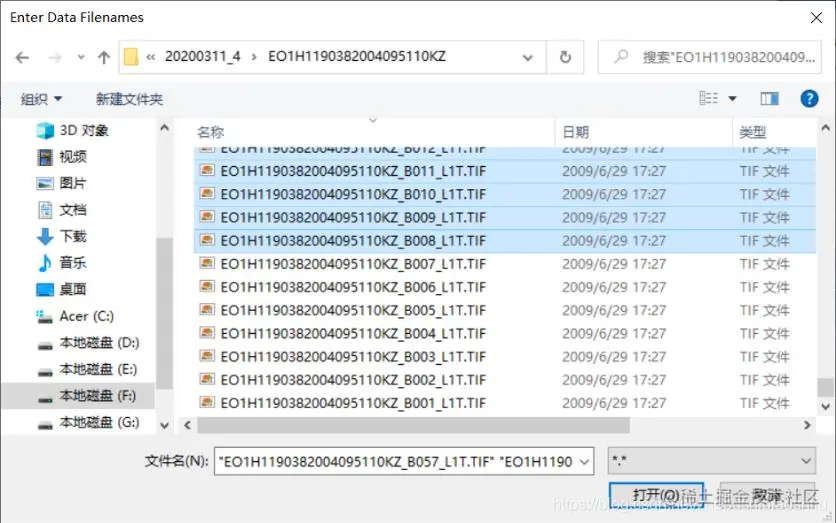The width and height of the screenshot is (836, 523).
Task: Click the EO1H119038200409511​0KZ breadcrumb folder
Action: 357,57
